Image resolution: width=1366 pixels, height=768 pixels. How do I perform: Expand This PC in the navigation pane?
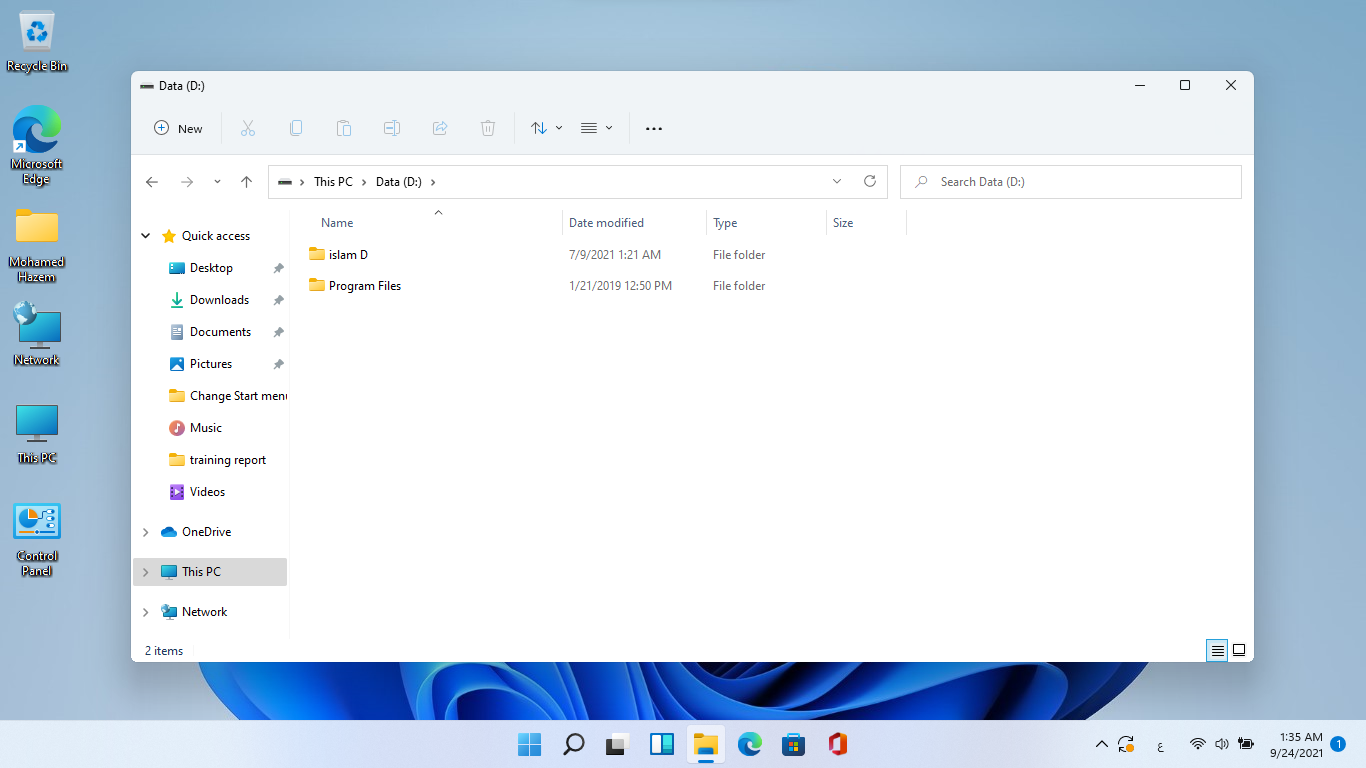point(146,572)
